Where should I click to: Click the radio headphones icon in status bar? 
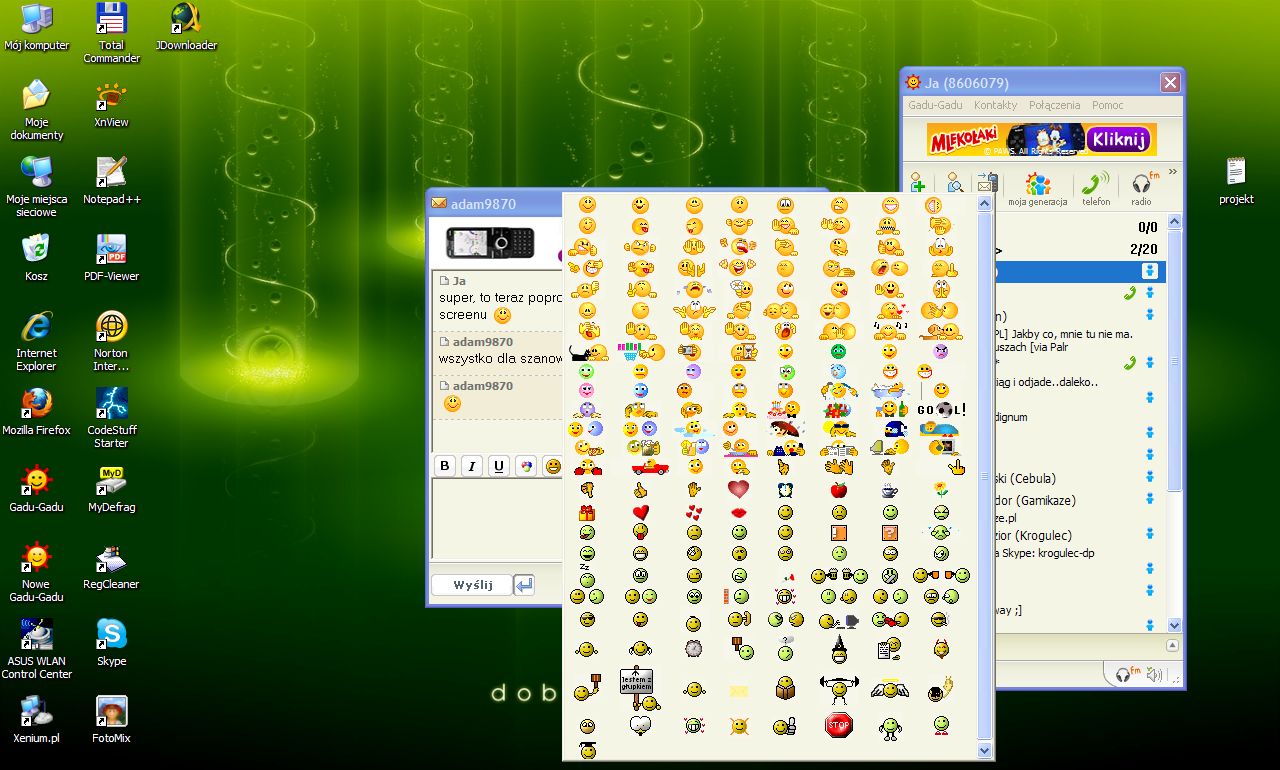[x=1127, y=675]
